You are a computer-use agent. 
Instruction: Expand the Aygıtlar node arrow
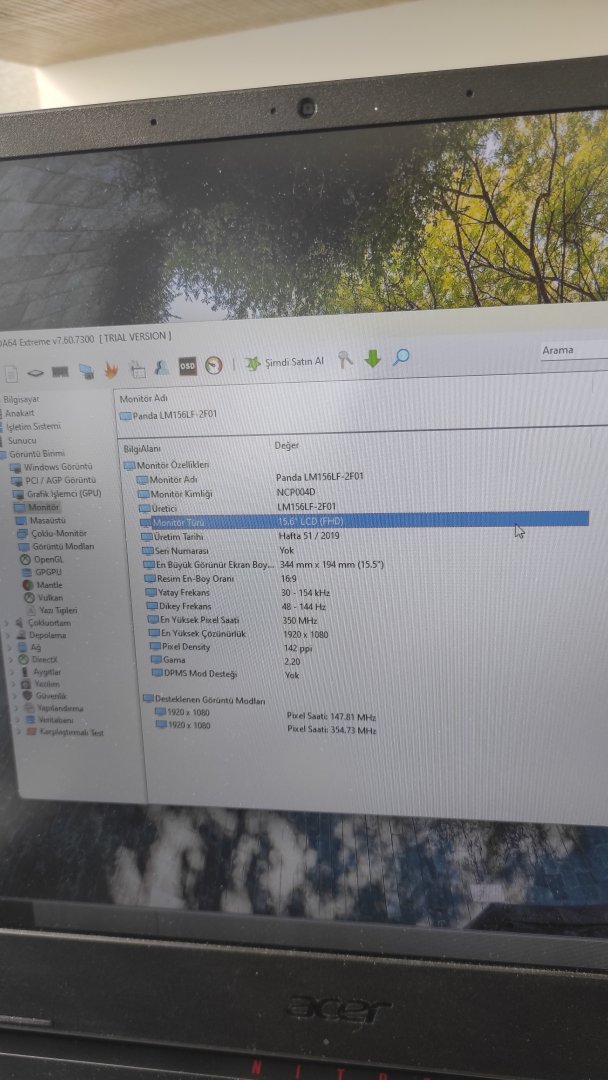(x=11, y=672)
